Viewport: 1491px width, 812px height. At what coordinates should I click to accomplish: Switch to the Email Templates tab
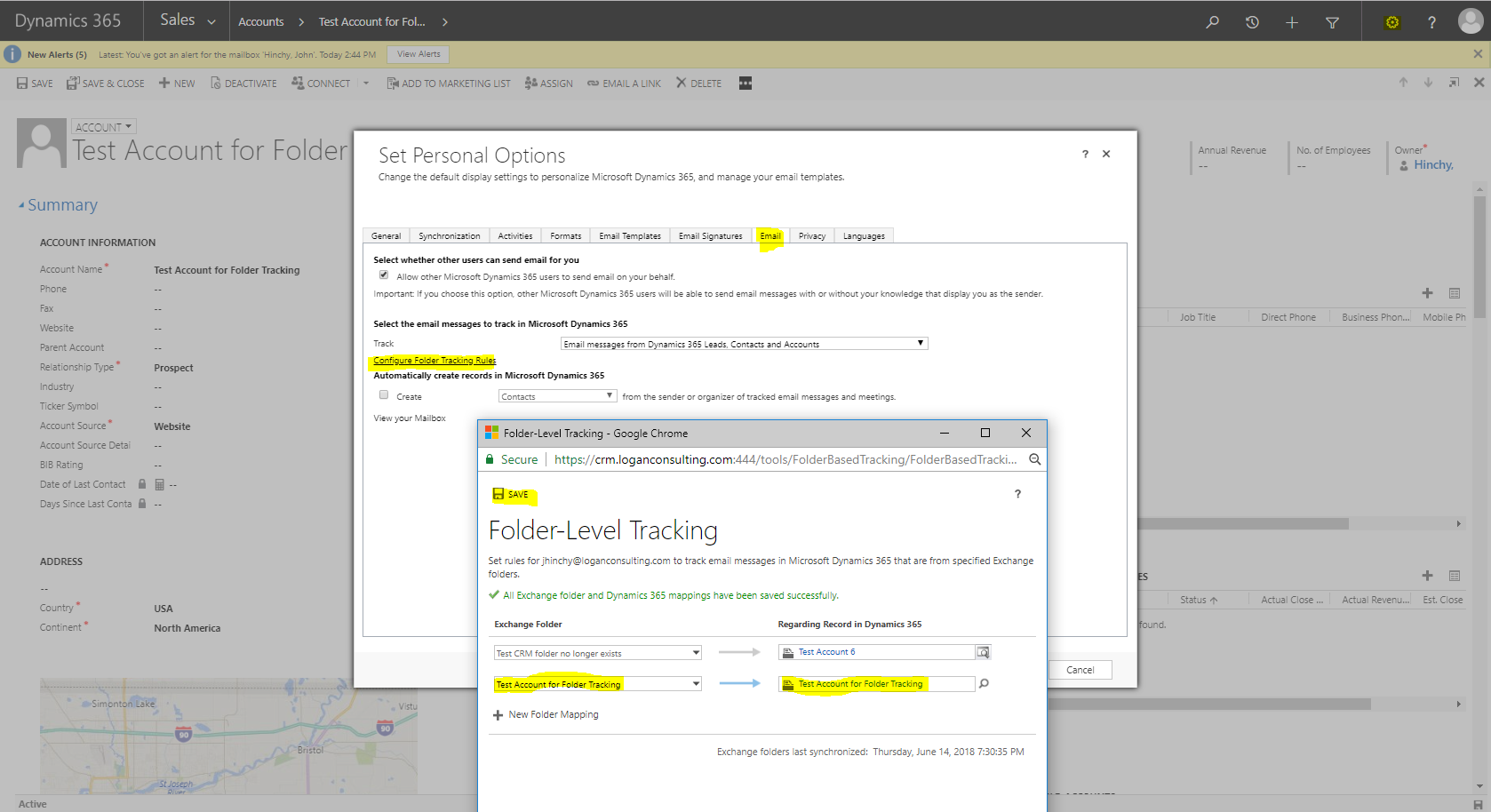[629, 235]
